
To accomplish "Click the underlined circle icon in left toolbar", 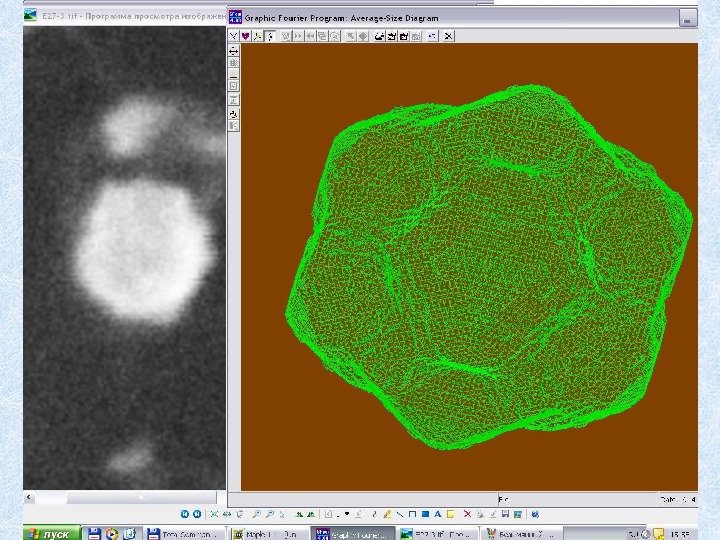I will [x=234, y=74].
